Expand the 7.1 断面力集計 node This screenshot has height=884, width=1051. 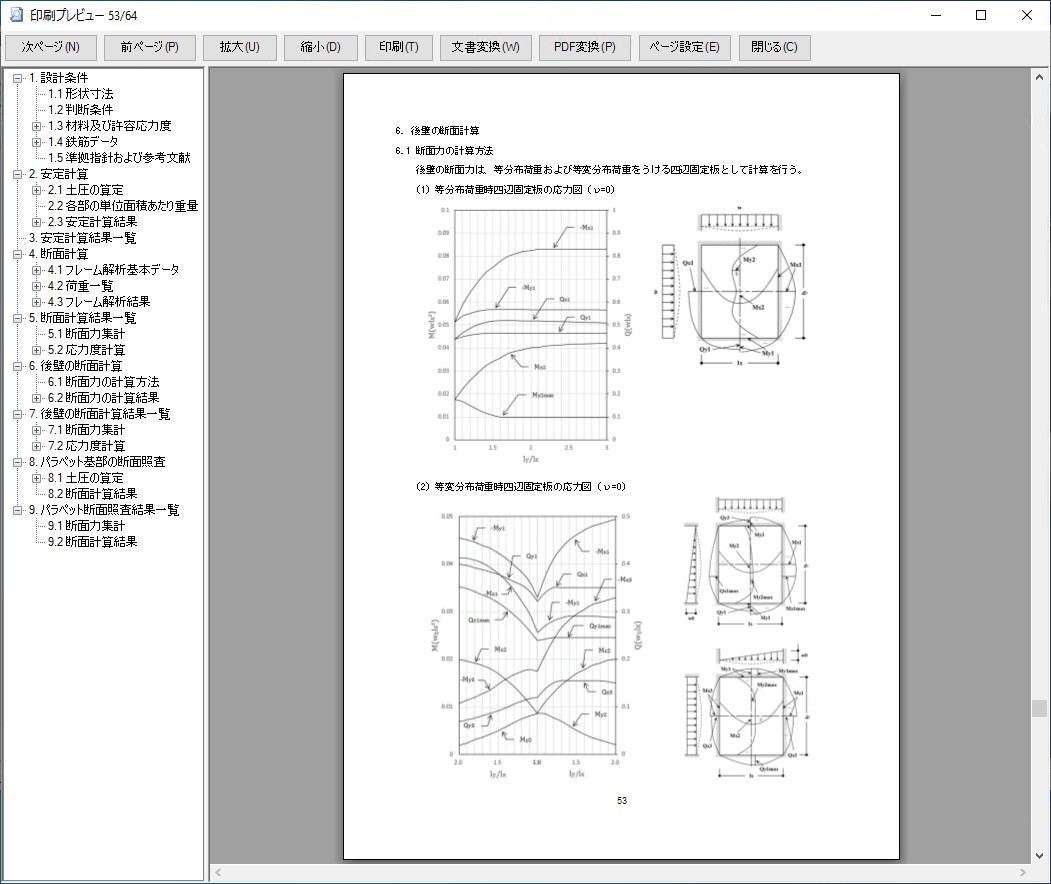37,430
